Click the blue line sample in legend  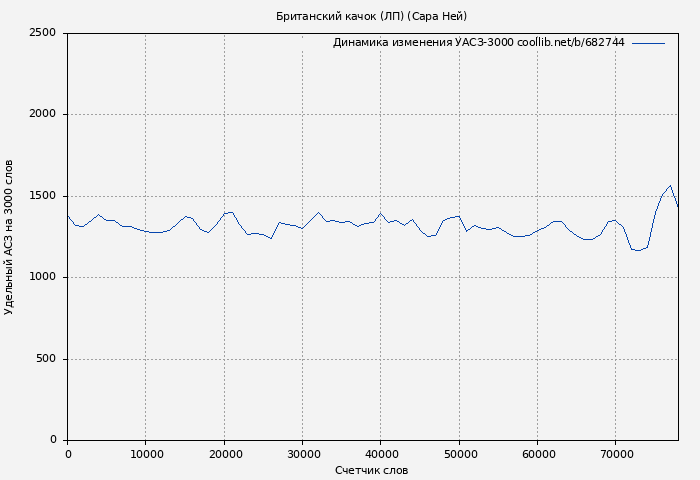click(x=648, y=43)
